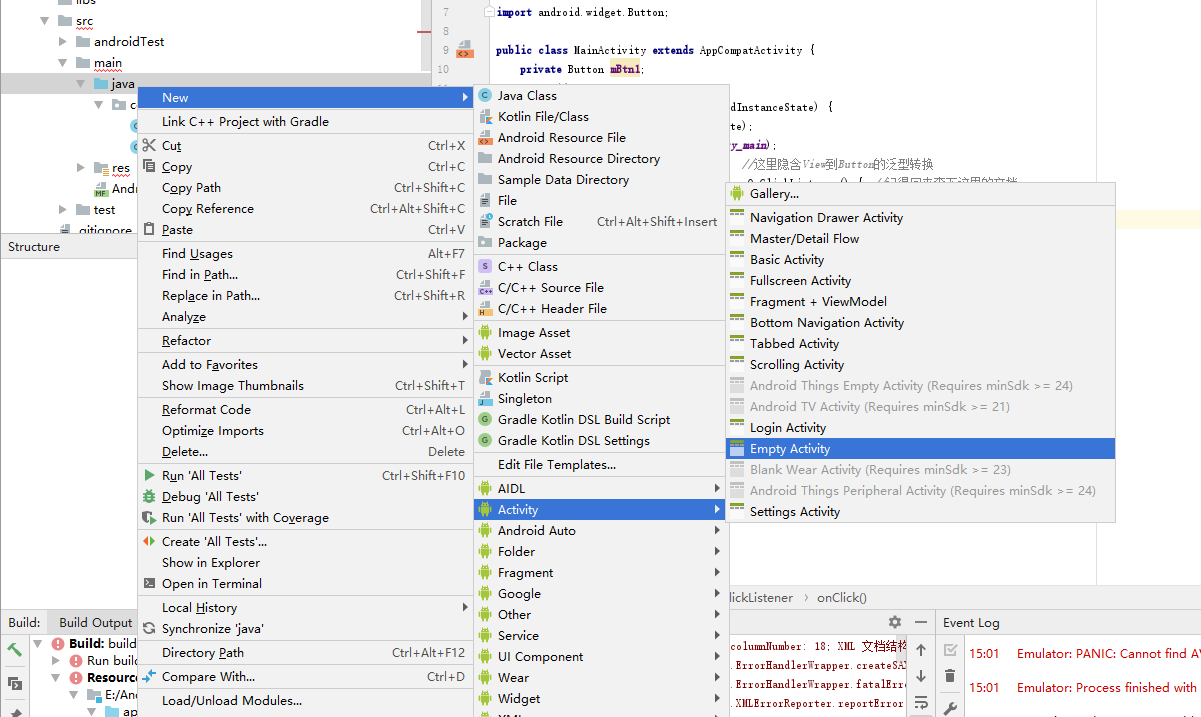1201x717 pixels.
Task: Open Build panel settings gear
Action: (895, 622)
